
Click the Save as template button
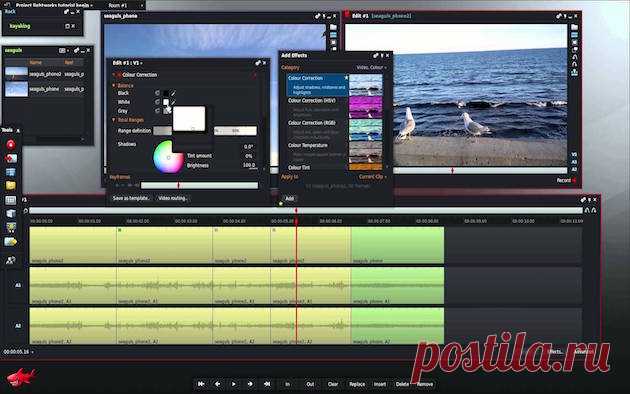tap(131, 198)
